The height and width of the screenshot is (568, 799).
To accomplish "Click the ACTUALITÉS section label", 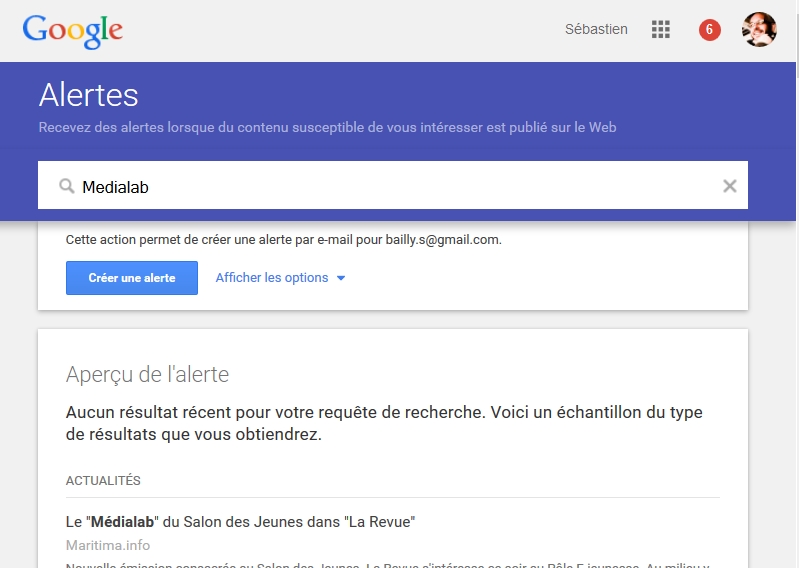I will pos(103,480).
